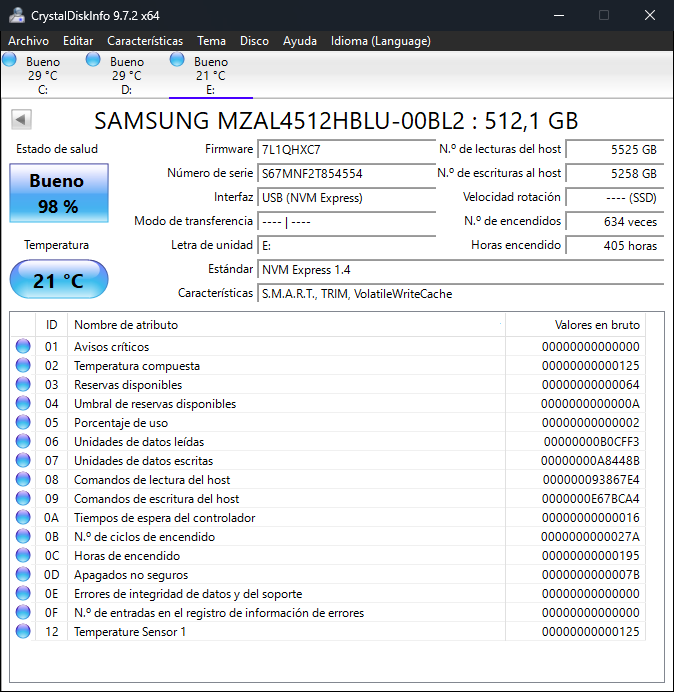Screen dimensions: 674x692
Task: Click the orb for Errores de integridad de datos
Action: point(23,593)
